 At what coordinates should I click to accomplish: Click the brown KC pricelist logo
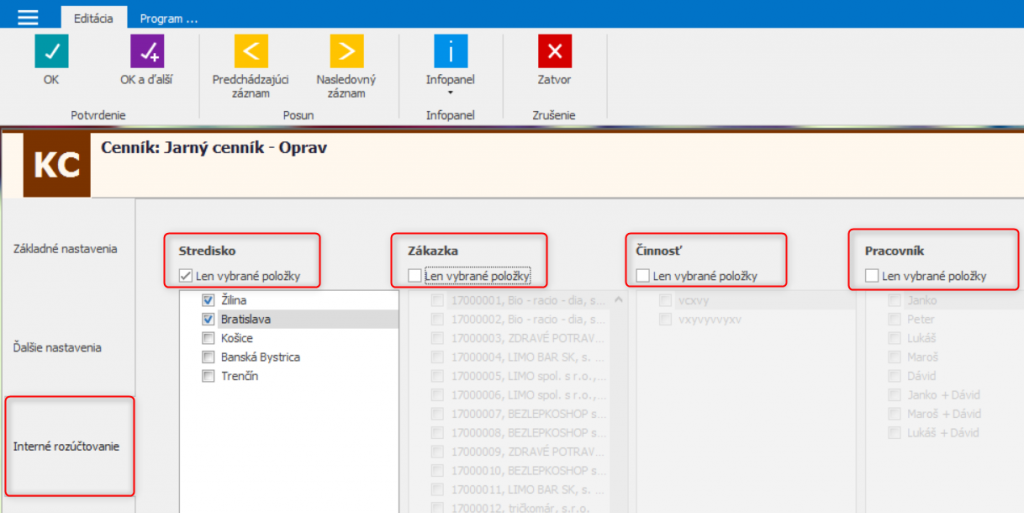coord(57,165)
